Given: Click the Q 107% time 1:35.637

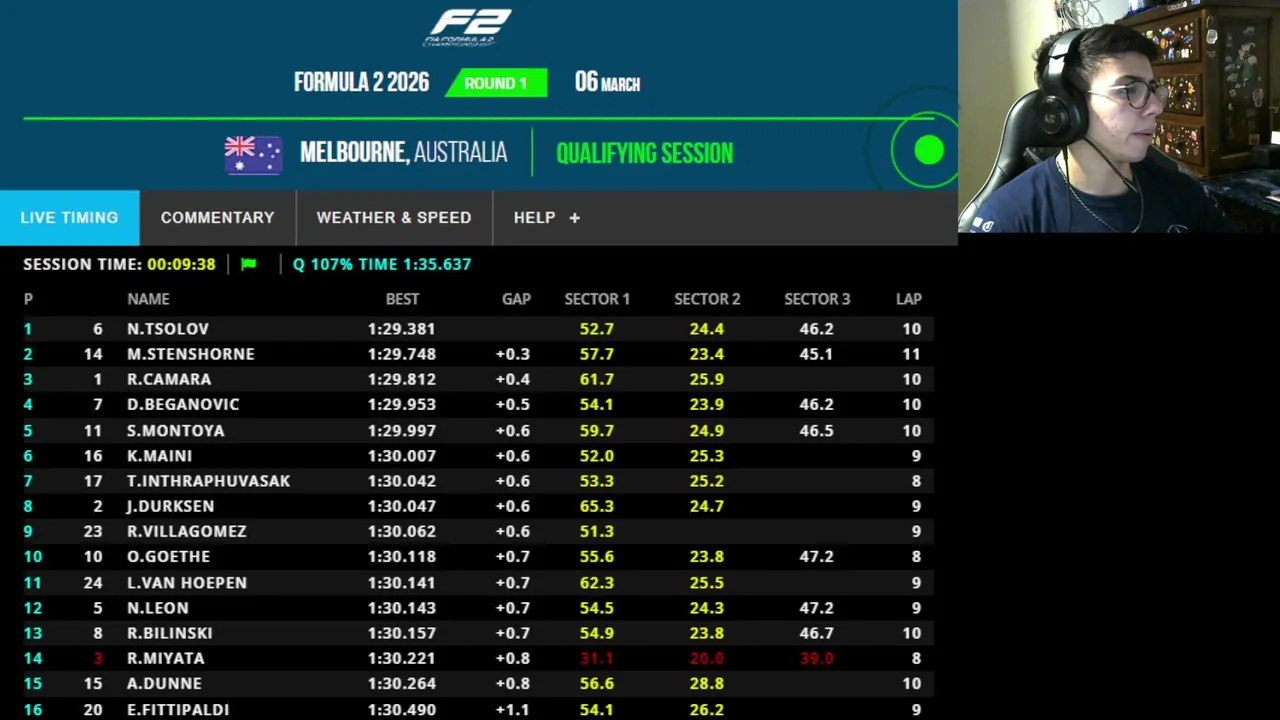Looking at the screenshot, I should click(x=382, y=264).
